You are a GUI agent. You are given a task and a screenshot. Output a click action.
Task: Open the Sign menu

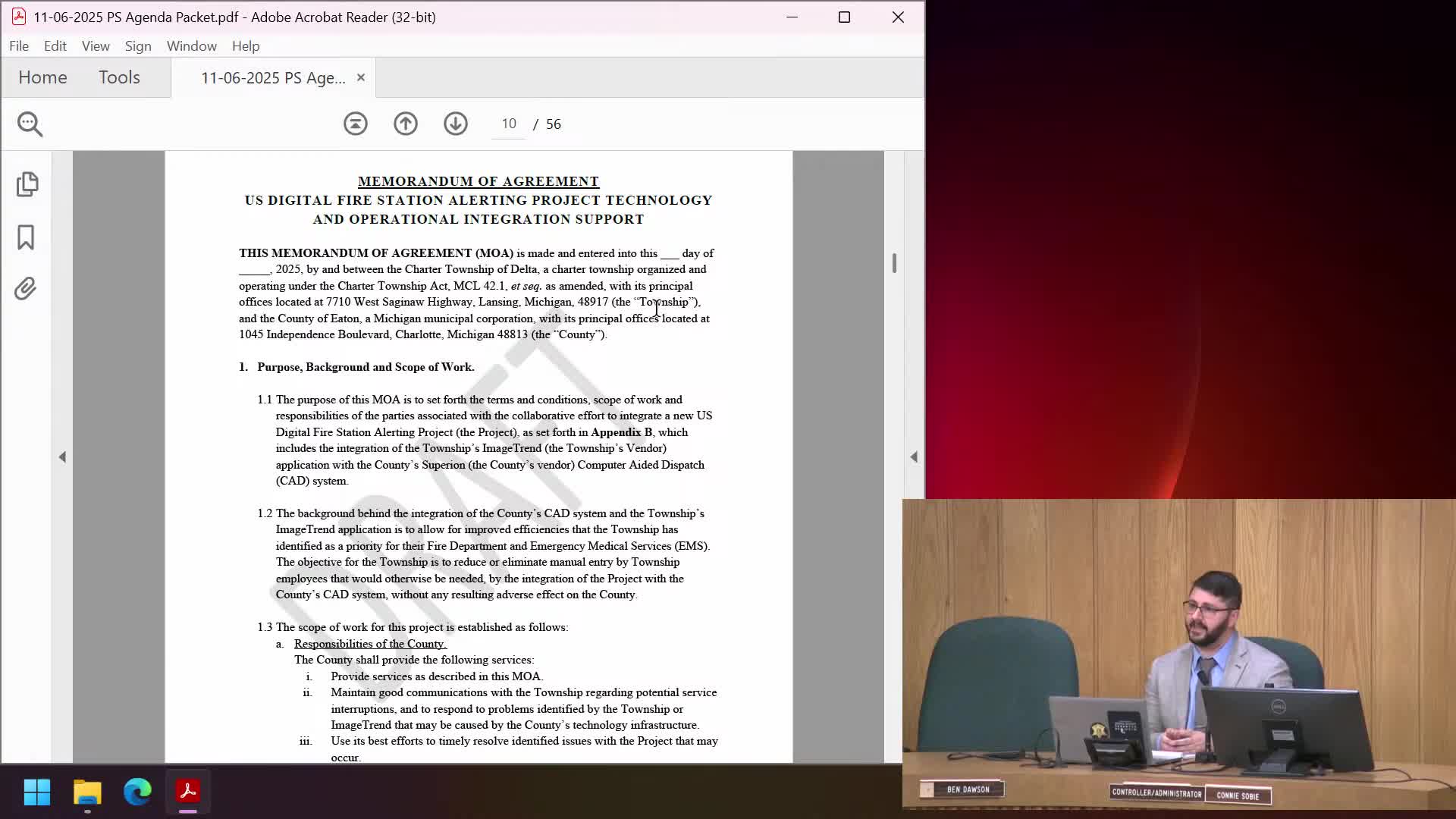tap(138, 45)
